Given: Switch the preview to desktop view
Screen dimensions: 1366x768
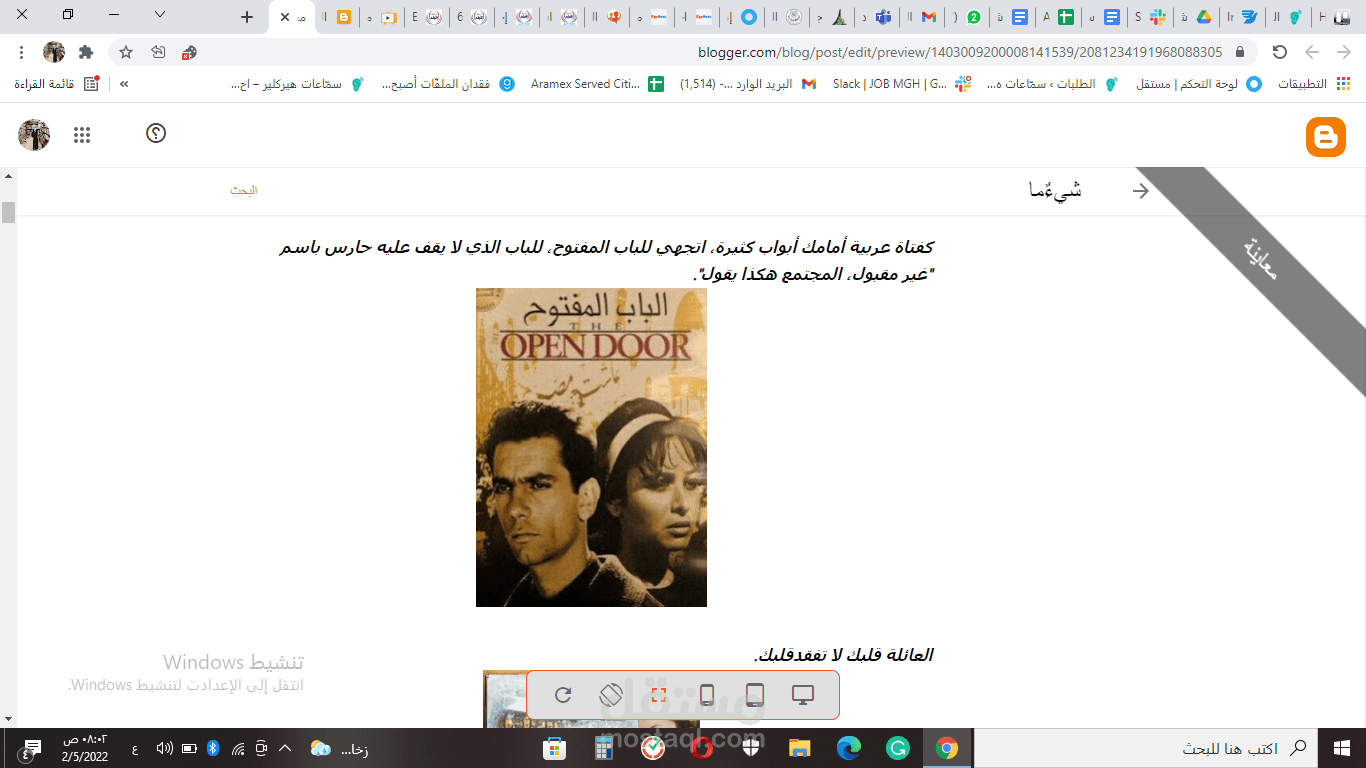Looking at the screenshot, I should click(803, 695).
